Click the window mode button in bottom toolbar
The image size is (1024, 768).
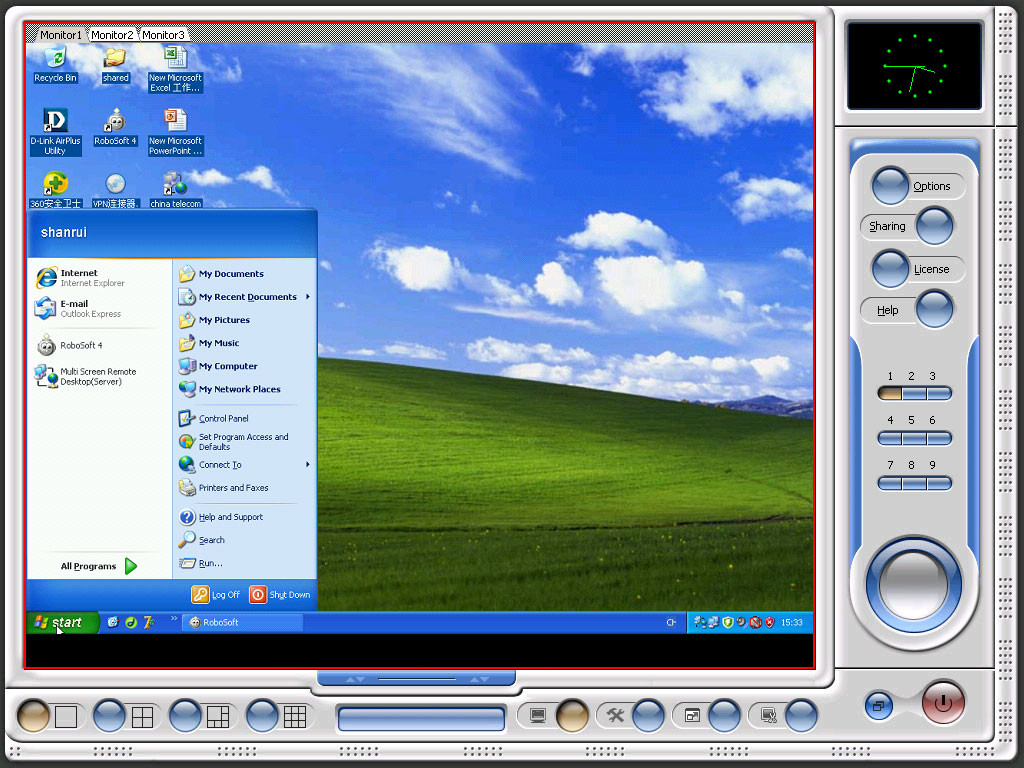coord(725,716)
